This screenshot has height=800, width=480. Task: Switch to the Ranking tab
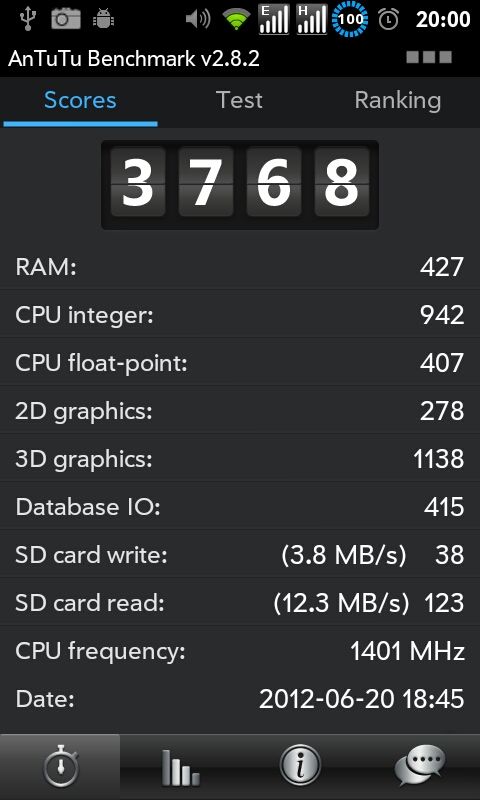coord(398,101)
